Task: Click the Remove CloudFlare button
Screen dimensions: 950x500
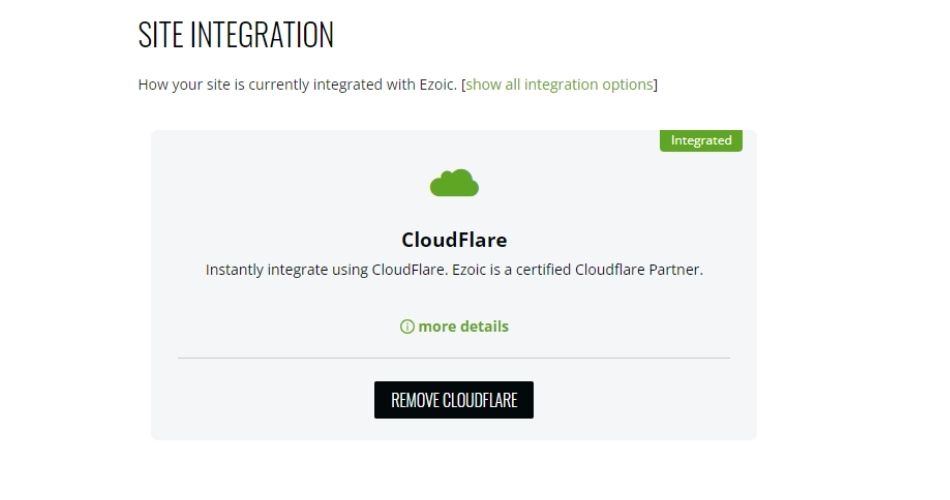Action: point(454,400)
